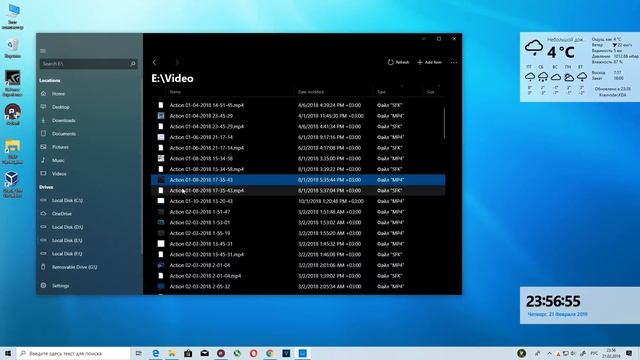Click the search magnifier icon in sidebar
Image resolution: width=640 pixels, height=360 pixels.
(x=133, y=64)
